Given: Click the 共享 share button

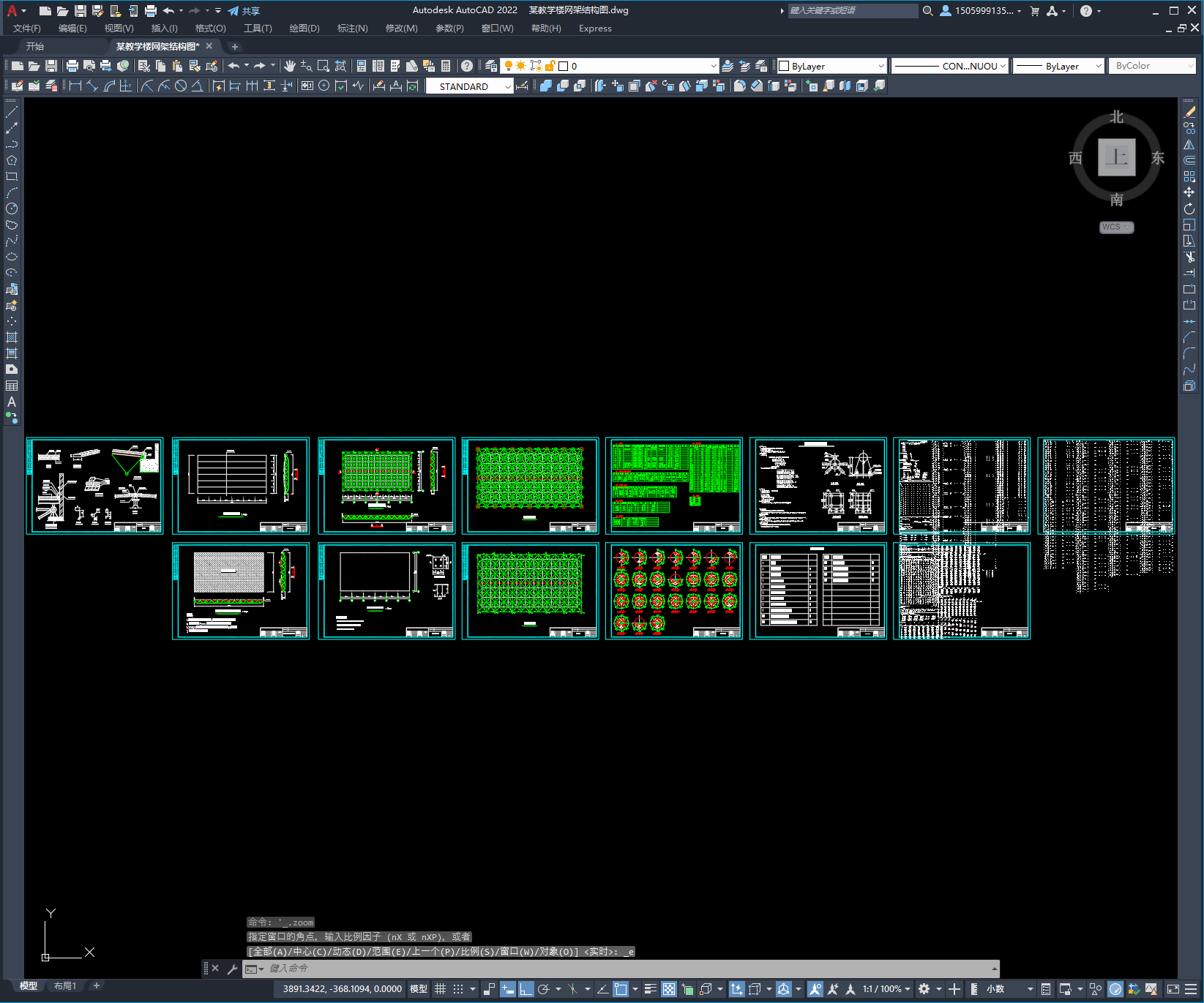Looking at the screenshot, I should pos(244,11).
